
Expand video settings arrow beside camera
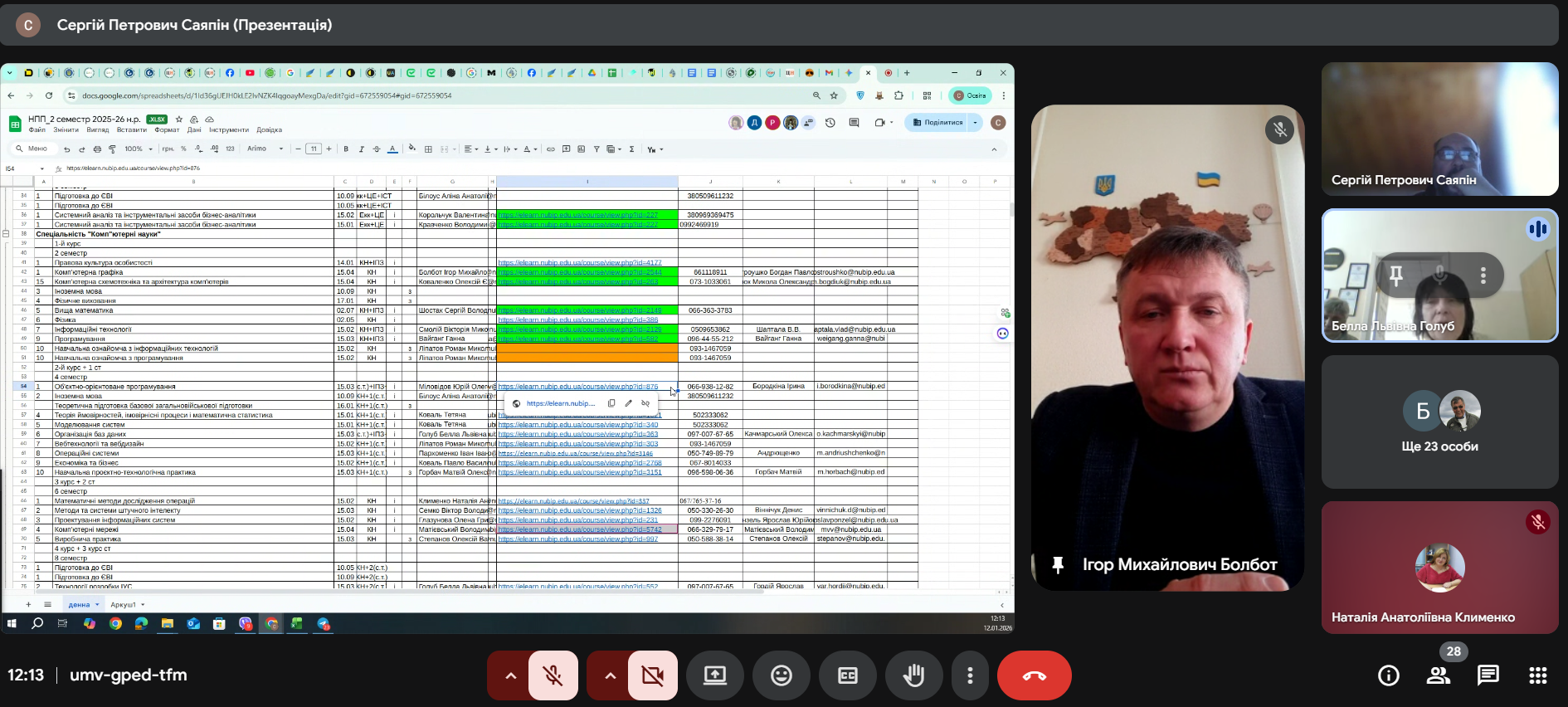(610, 675)
